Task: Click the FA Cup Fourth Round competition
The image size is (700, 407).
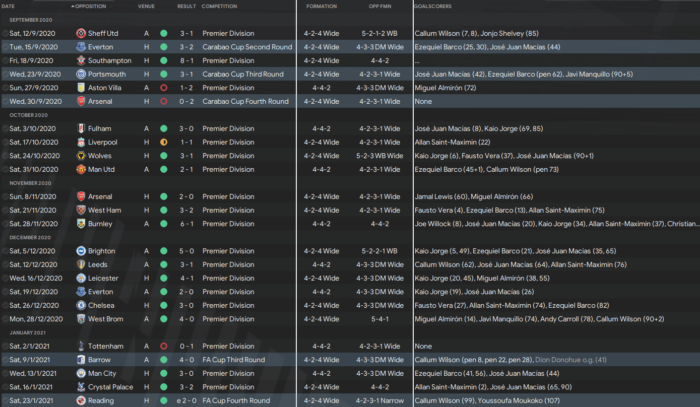Action: tap(236, 401)
